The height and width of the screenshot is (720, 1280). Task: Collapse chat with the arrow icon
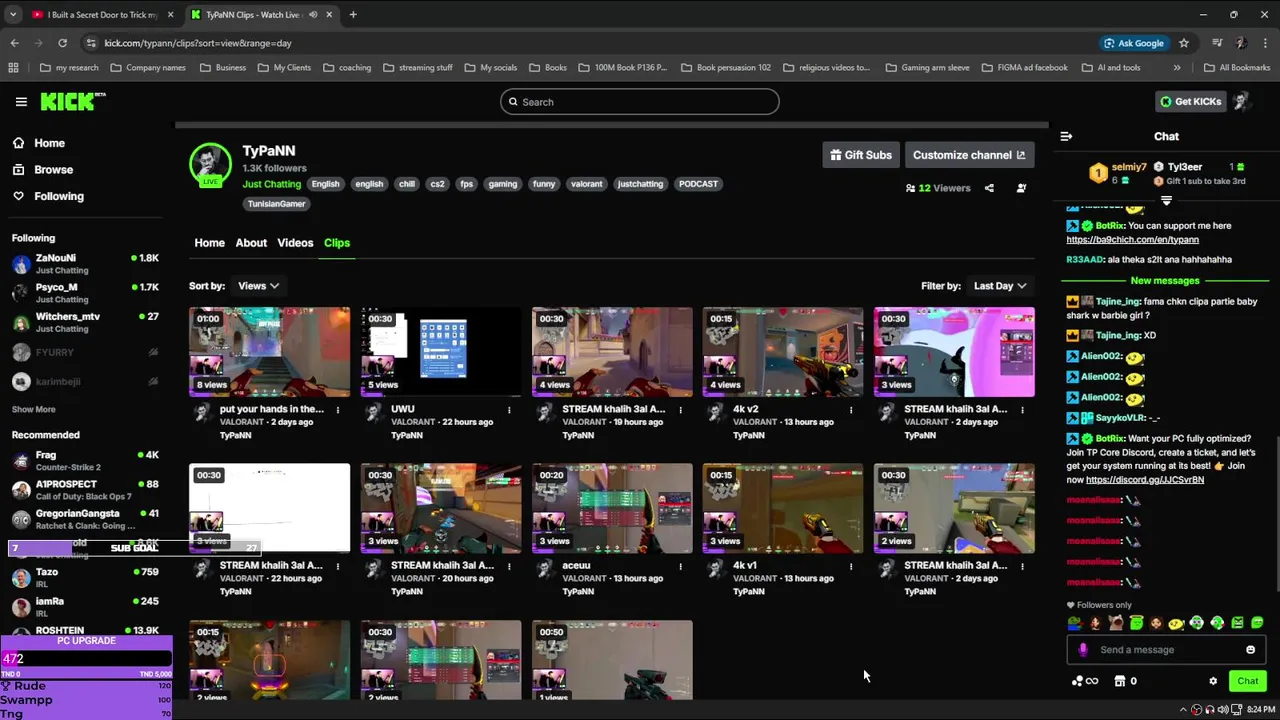(x=1066, y=136)
